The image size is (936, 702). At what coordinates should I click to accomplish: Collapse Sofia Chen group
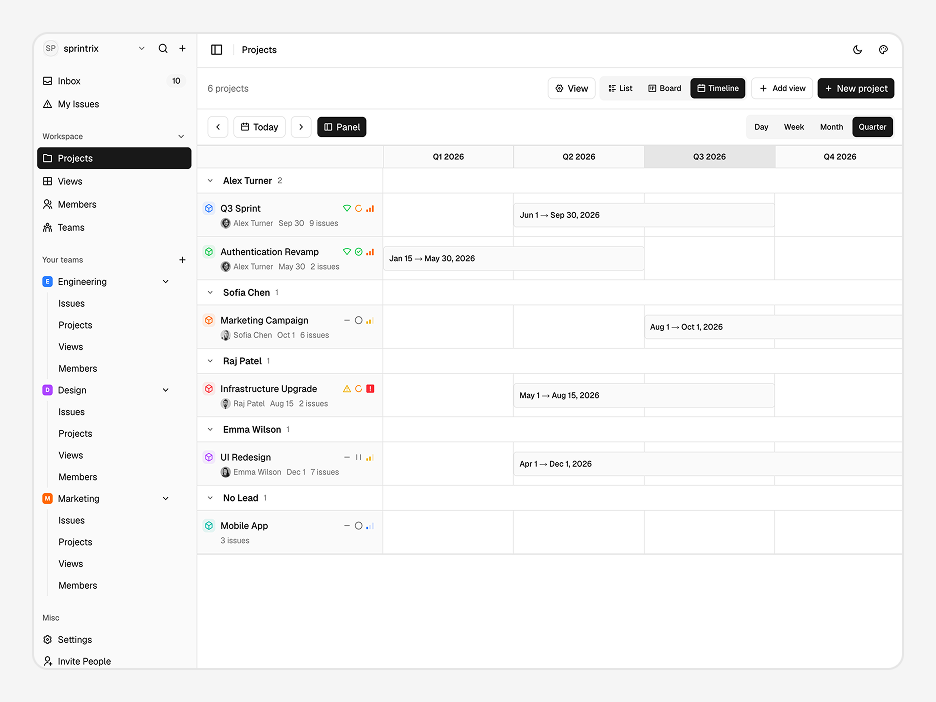click(210, 292)
